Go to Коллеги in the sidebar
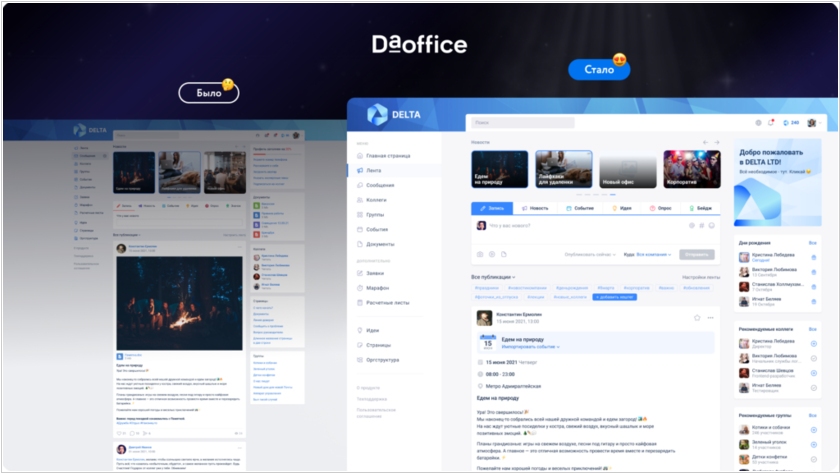Image resolution: width=840 pixels, height=473 pixels. 371,200
